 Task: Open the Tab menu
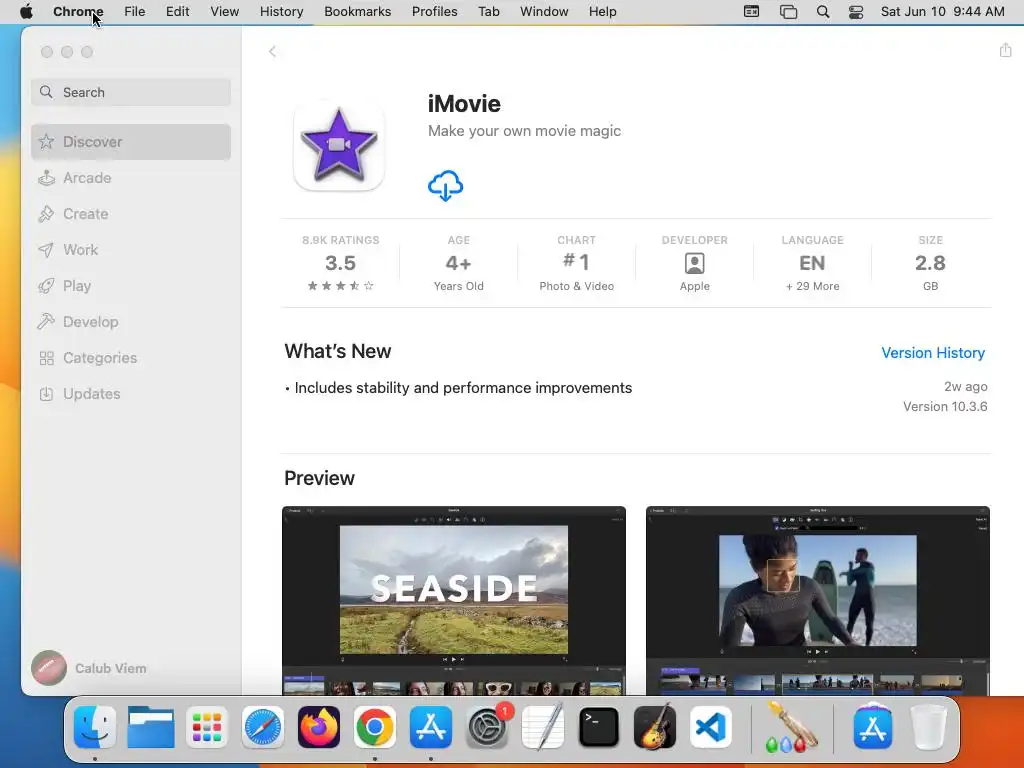coord(488,12)
